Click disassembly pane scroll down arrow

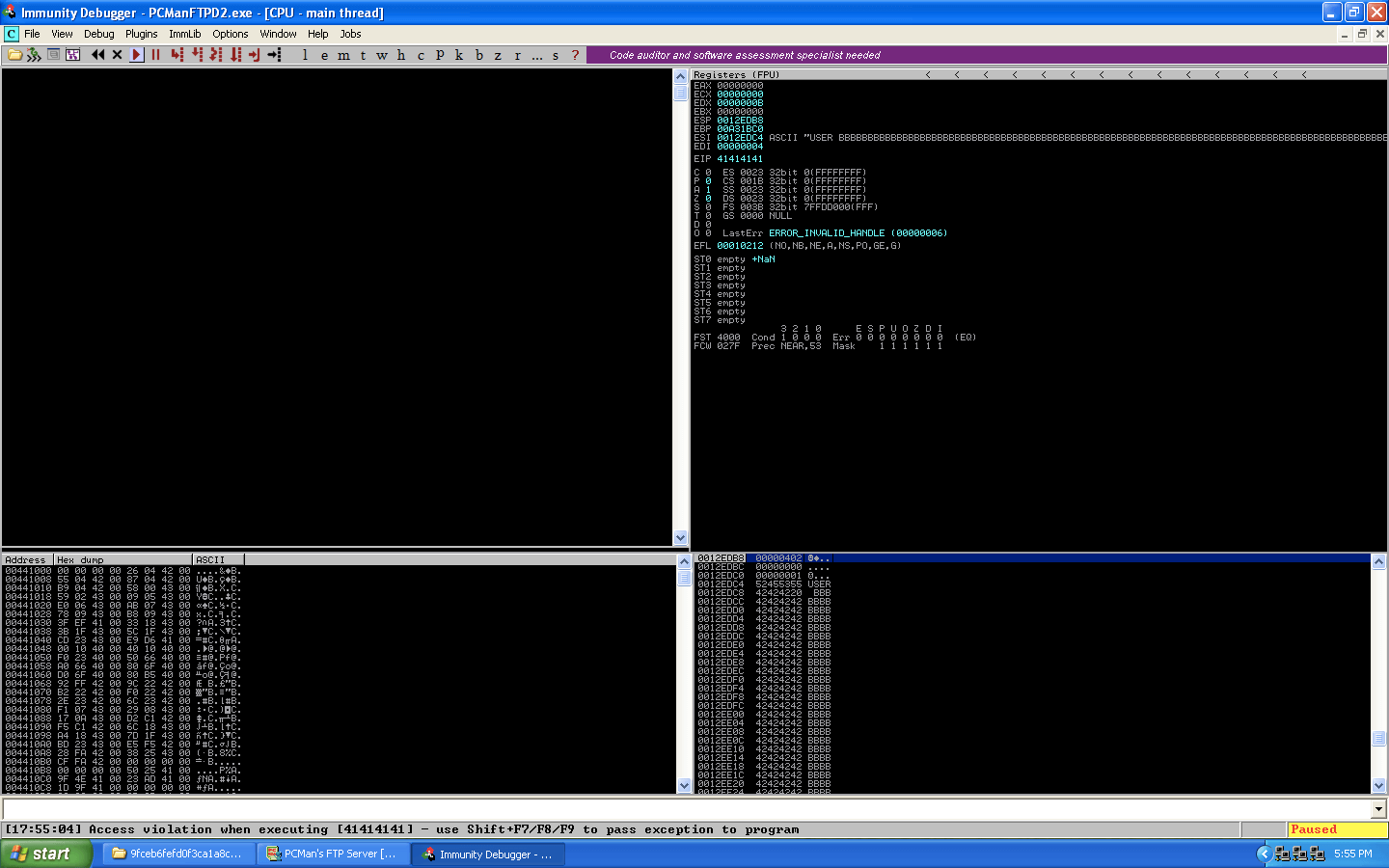(680, 538)
